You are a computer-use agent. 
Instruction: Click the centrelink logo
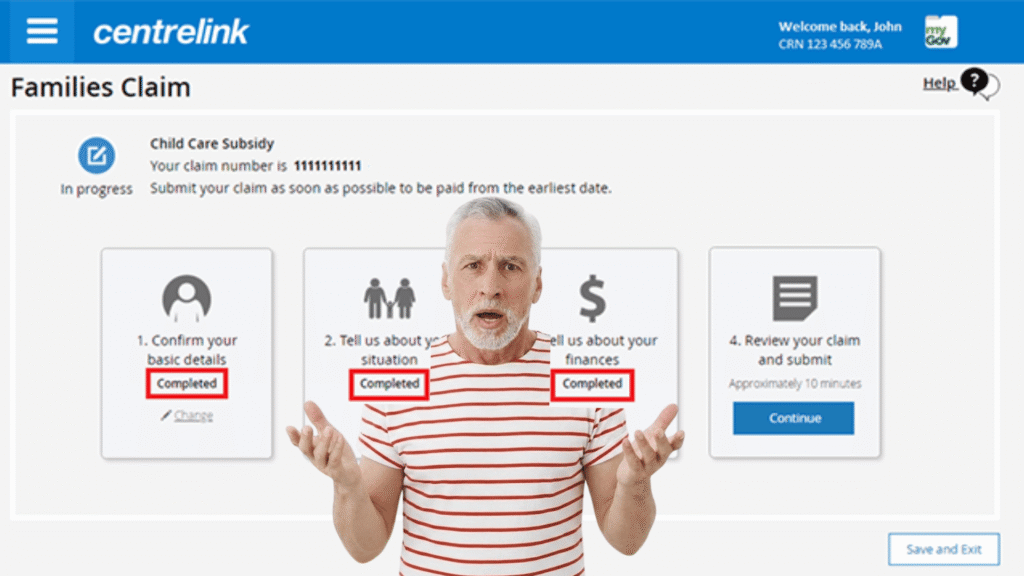(170, 32)
